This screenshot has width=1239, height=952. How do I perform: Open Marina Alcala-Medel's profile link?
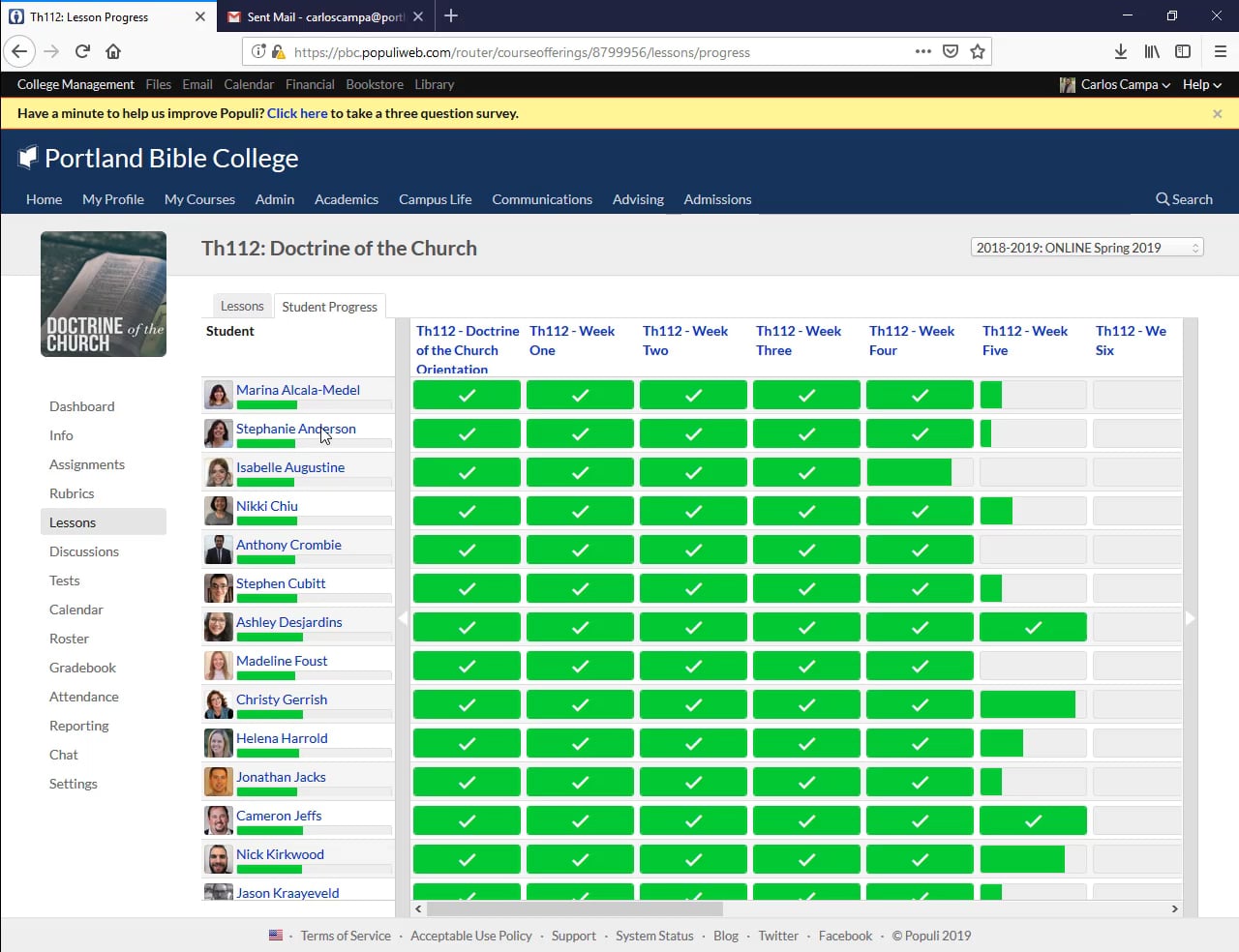pos(298,390)
